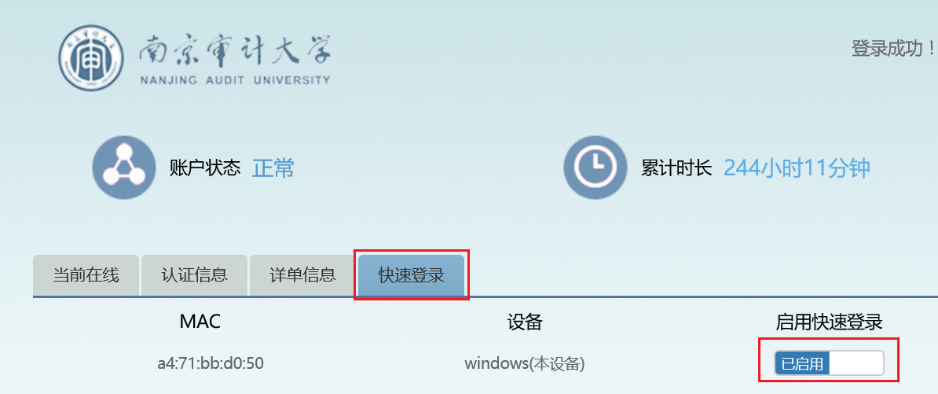Viewport: 938px width, 394px height.
Task: Click the cumulative duration clock icon
Action: point(596,167)
